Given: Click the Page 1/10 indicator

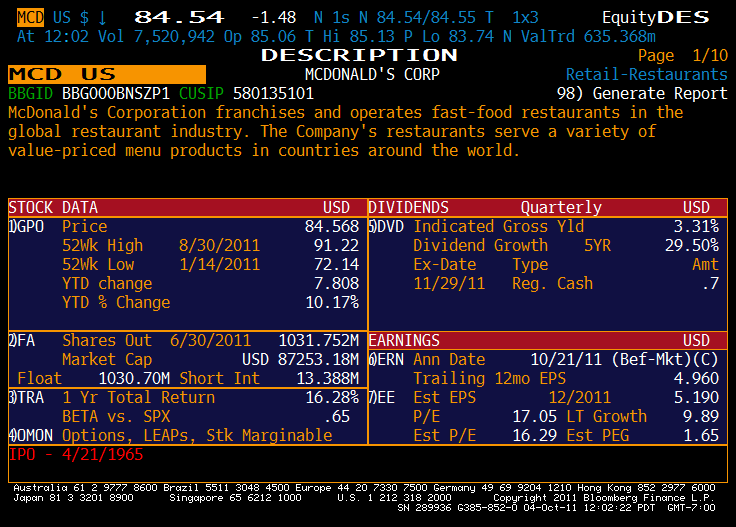Looking at the screenshot, I should (682, 55).
